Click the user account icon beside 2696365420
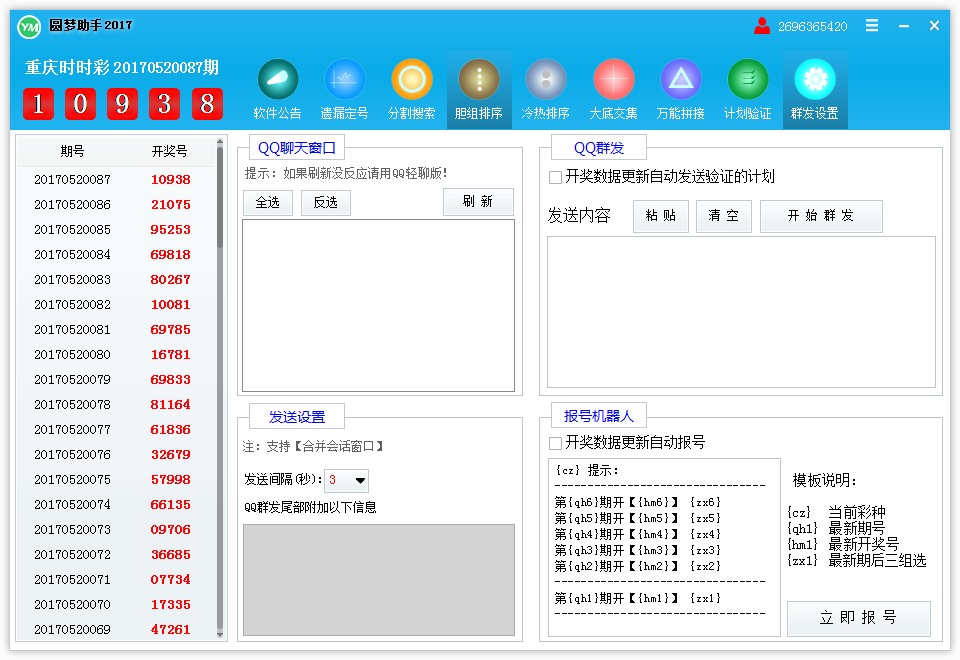The image size is (960, 660). click(760, 26)
